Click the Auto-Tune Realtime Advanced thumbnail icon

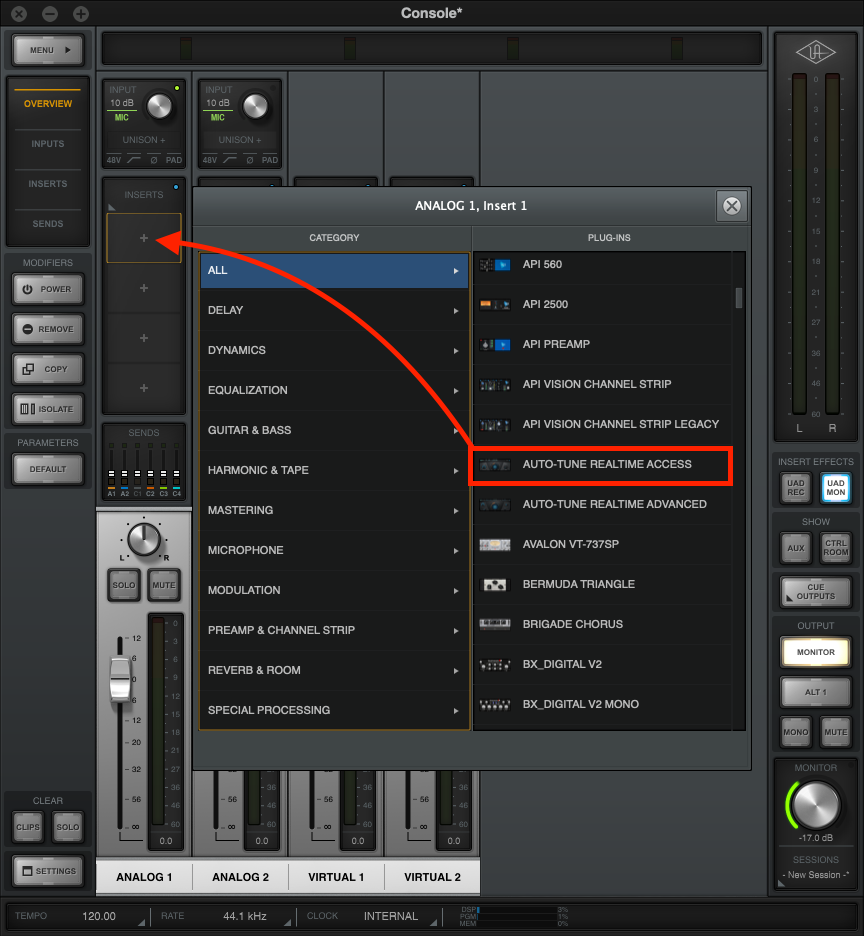click(495, 504)
